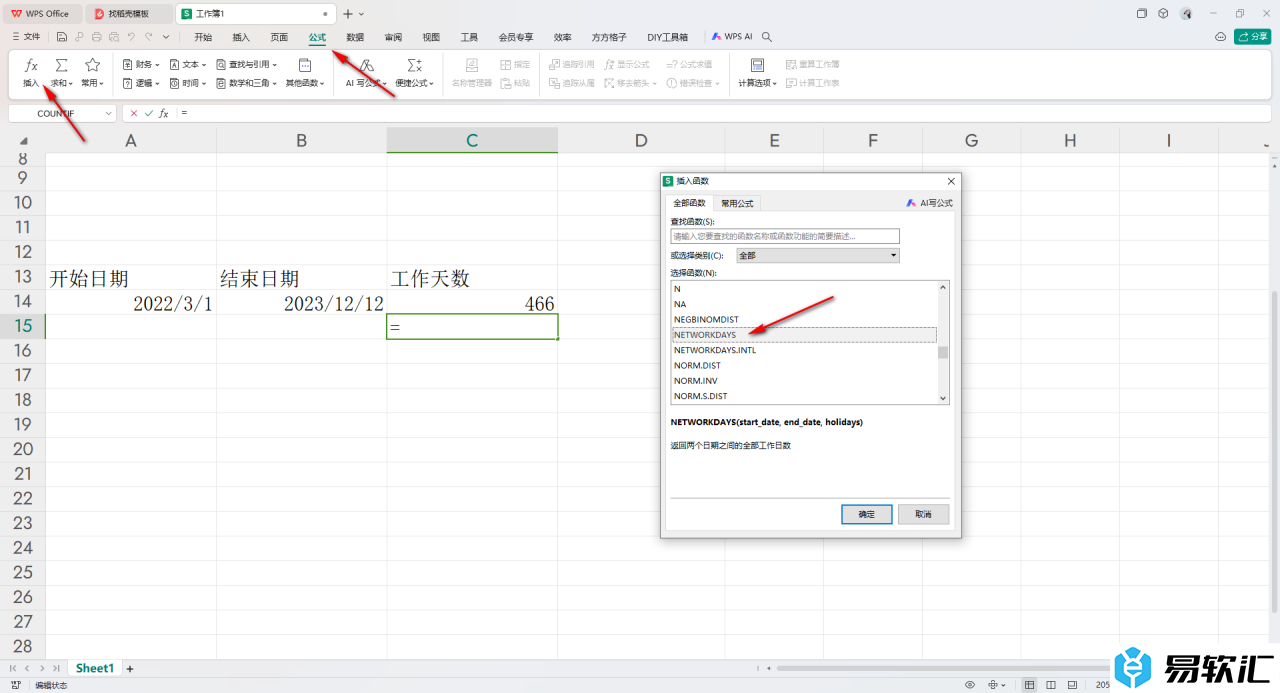Switch to the 常用公式 tab in dialog
1280x693 pixels.
click(x=737, y=203)
